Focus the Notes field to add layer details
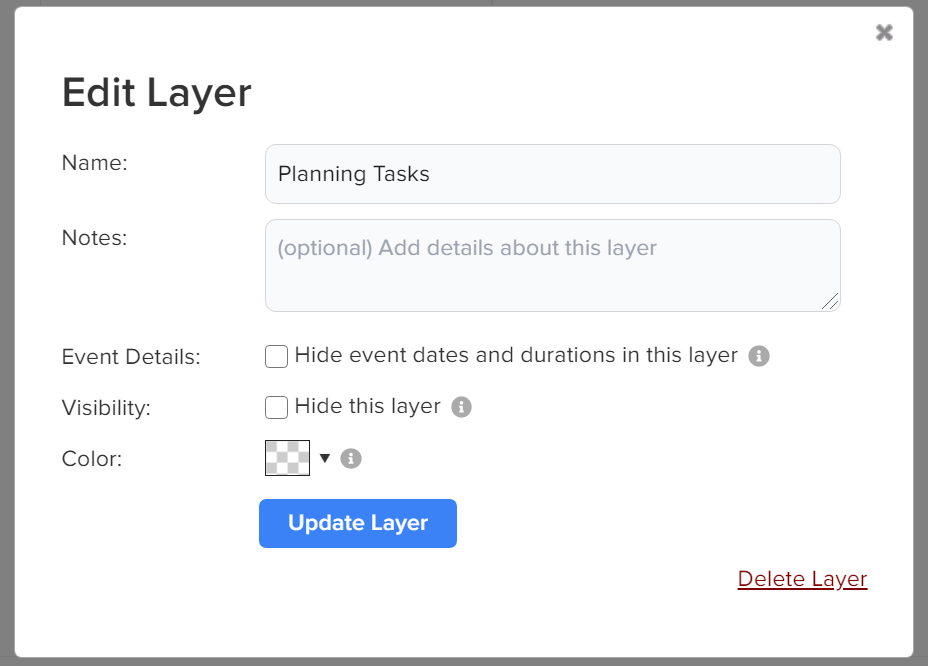 pyautogui.click(x=552, y=264)
